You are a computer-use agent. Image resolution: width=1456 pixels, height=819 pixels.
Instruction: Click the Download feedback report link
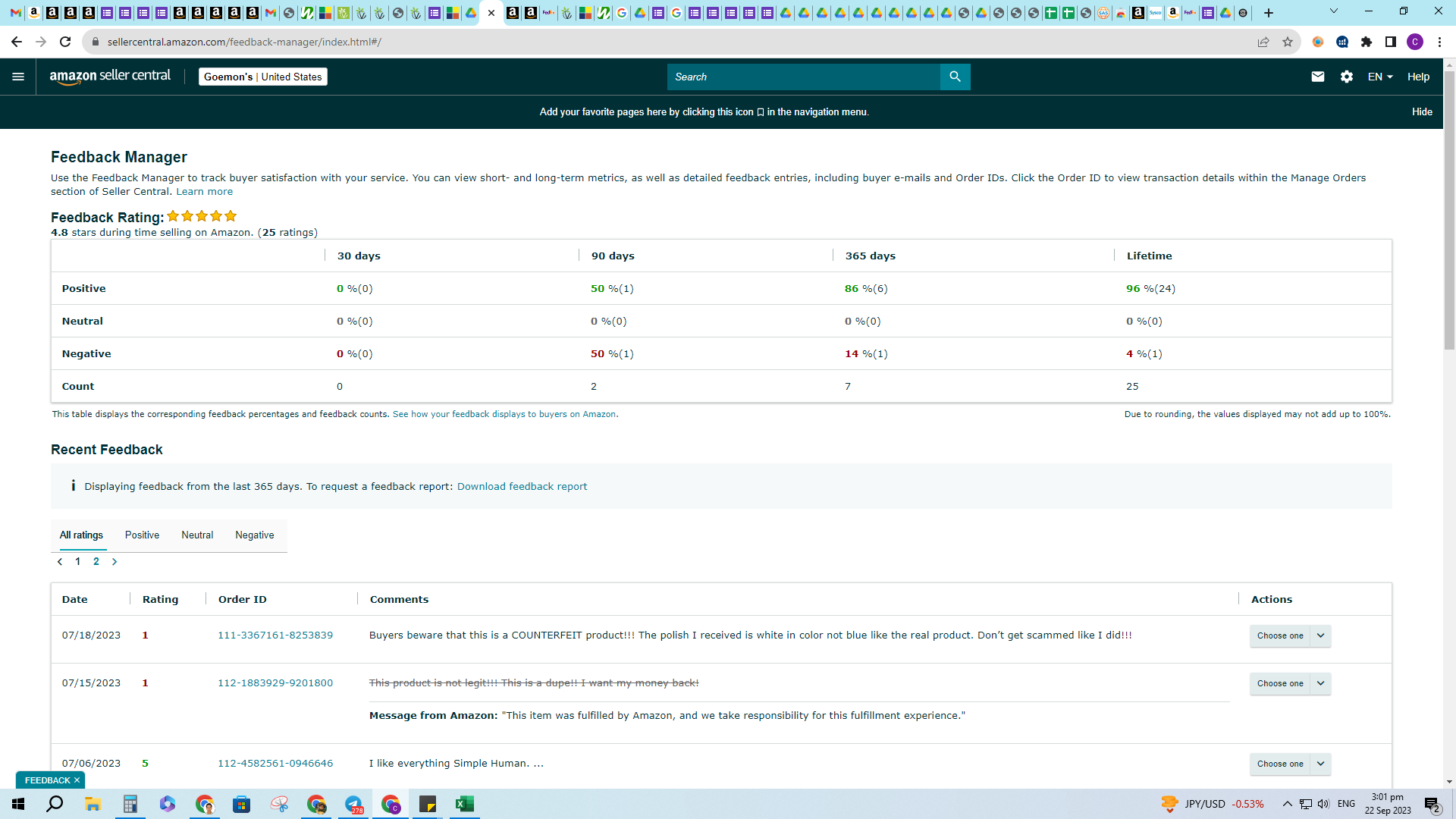[522, 487]
